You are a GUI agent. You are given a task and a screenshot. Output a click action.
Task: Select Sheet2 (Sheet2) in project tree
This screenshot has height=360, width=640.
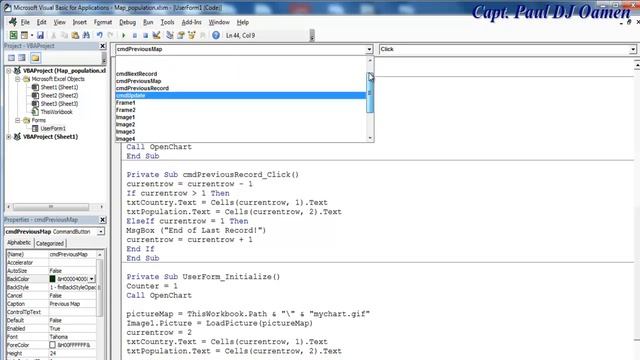point(59,96)
